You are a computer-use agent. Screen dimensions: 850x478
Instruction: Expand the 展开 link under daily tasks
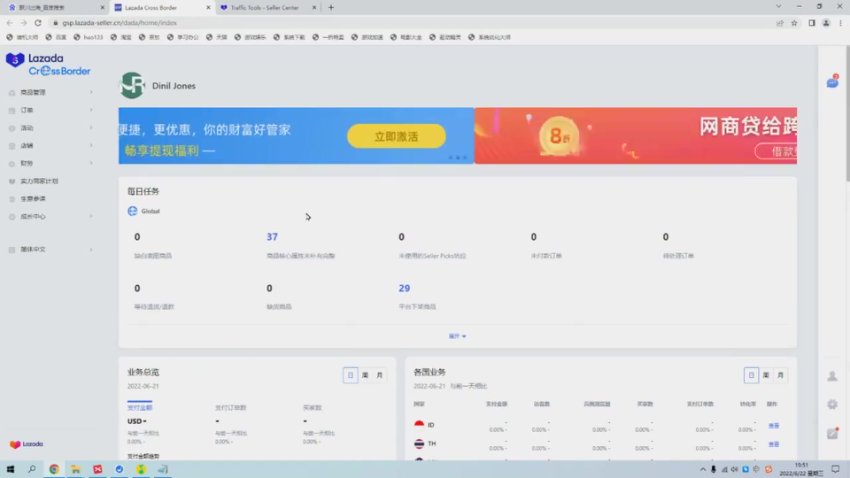pos(457,336)
